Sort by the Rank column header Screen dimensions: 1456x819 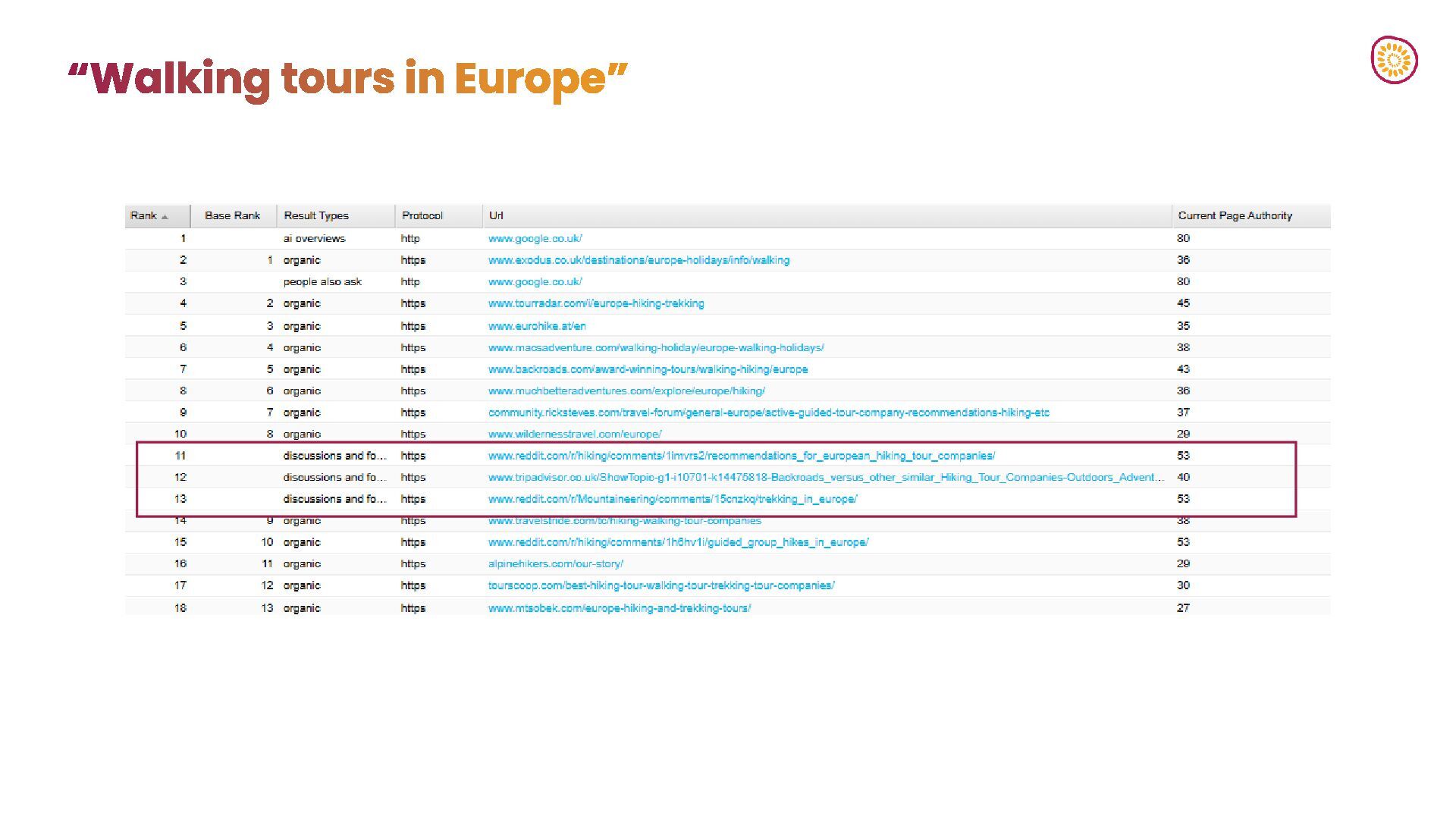pos(157,216)
